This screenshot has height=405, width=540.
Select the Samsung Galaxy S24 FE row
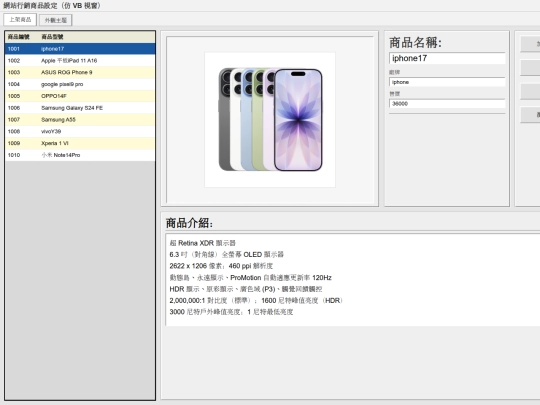(80, 108)
